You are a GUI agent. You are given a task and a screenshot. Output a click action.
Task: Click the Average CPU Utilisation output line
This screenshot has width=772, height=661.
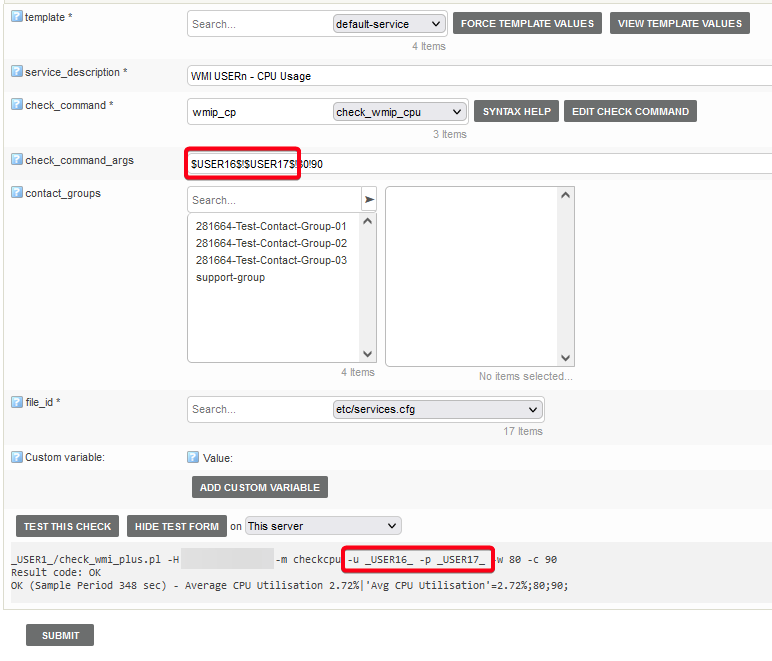click(x=290, y=585)
